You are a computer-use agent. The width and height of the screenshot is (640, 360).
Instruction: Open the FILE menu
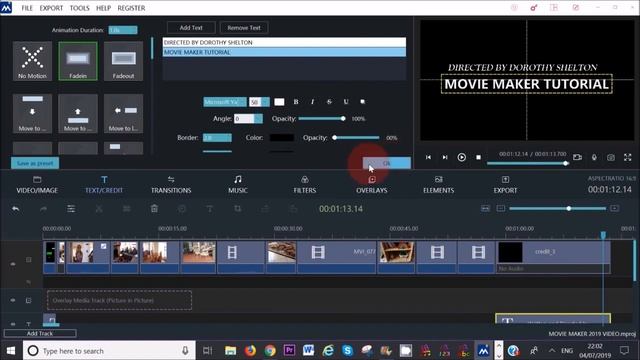(27, 8)
